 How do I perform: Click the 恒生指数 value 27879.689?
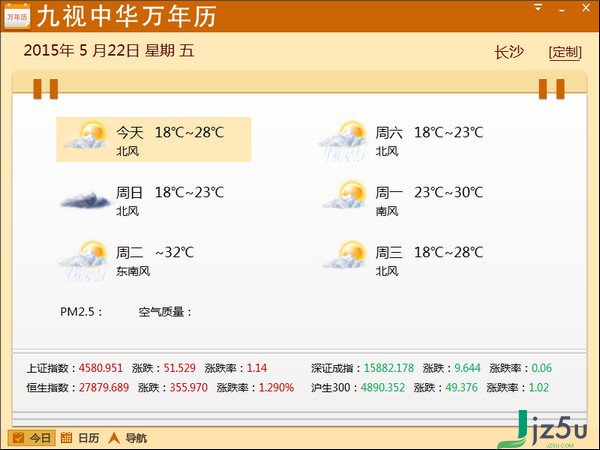pyautogui.click(x=104, y=388)
